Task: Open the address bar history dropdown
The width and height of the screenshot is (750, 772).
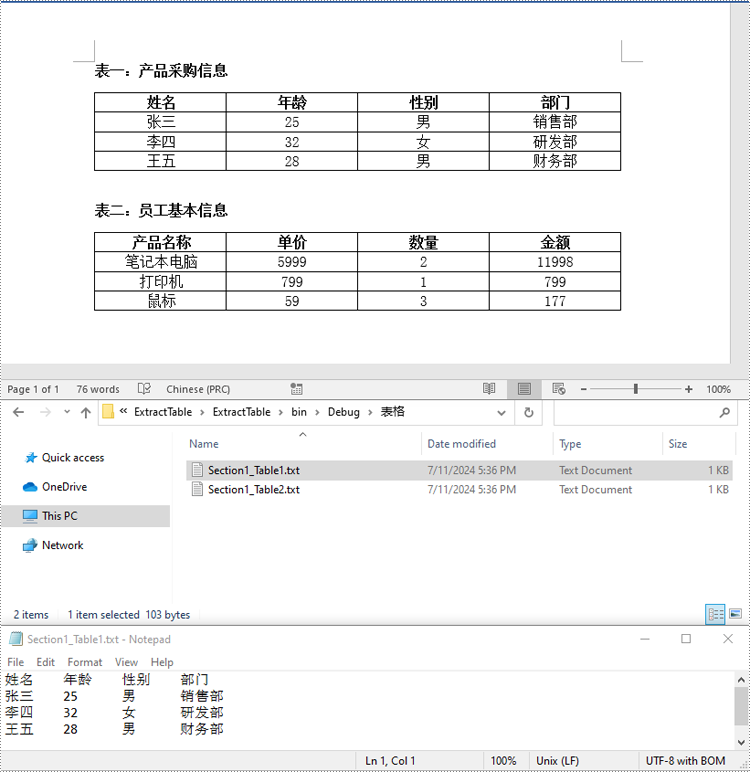Action: pos(501,413)
